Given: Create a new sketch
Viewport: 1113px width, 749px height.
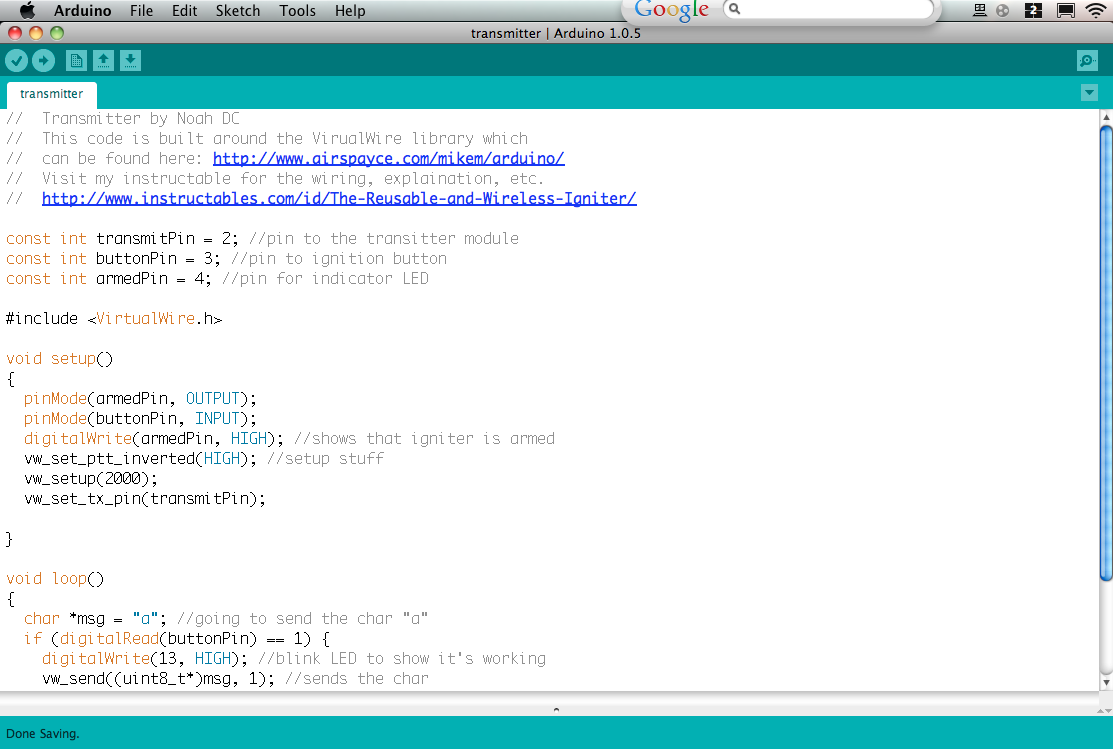Looking at the screenshot, I should [76, 60].
